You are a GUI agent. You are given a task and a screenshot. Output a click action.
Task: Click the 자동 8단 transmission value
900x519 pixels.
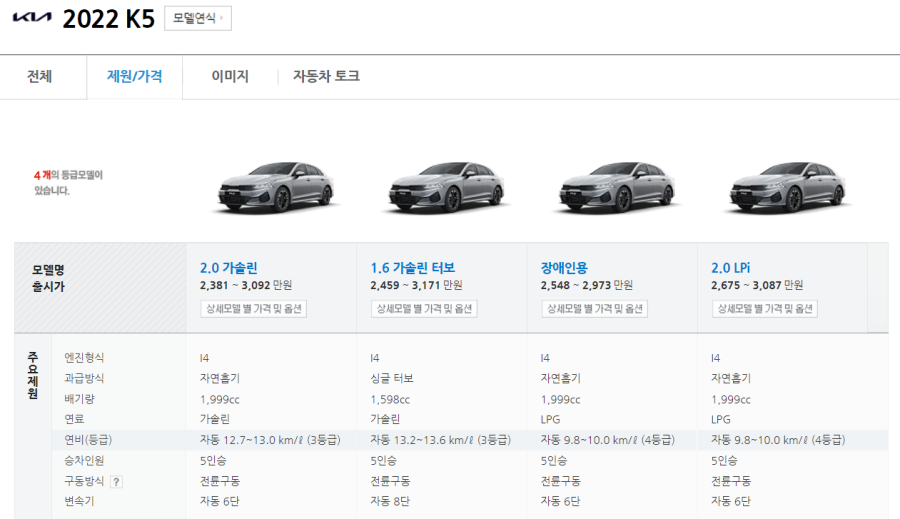[390, 501]
